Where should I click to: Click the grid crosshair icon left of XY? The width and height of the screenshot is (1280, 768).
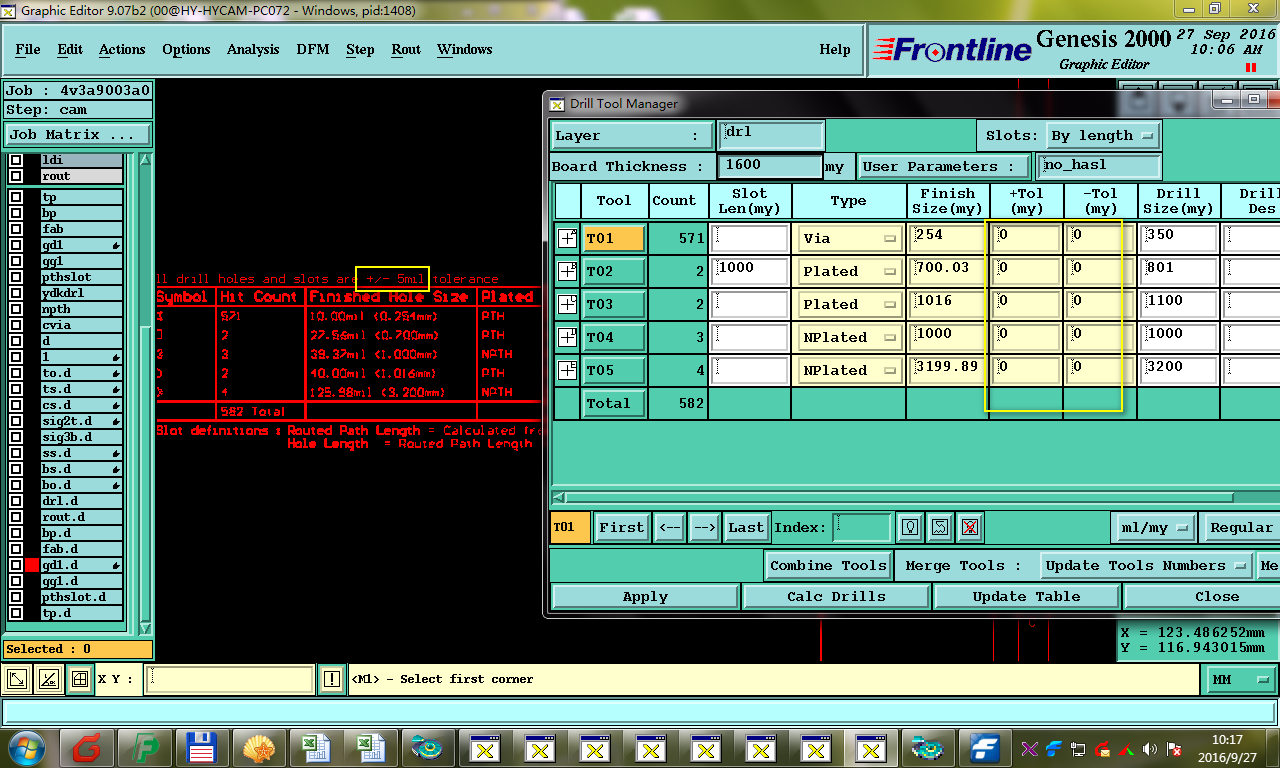pyautogui.click(x=79, y=679)
